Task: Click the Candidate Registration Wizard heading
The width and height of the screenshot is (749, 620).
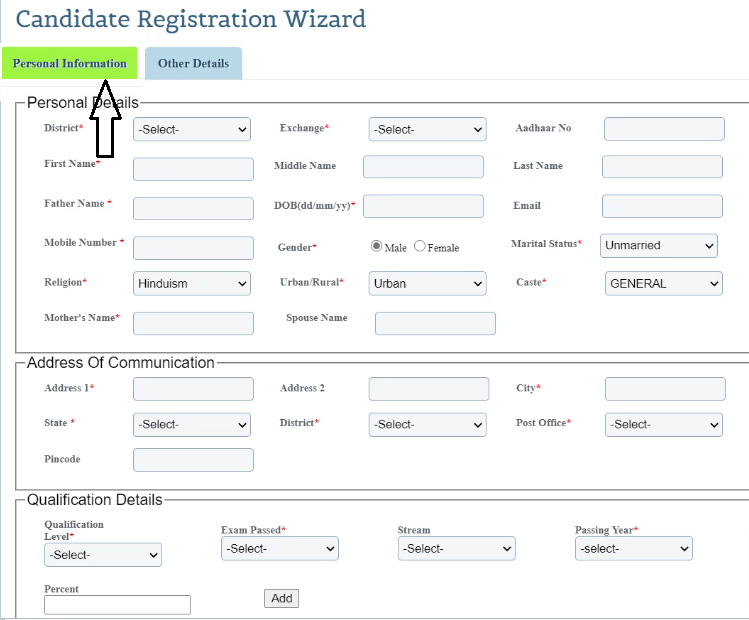Action: point(191,20)
